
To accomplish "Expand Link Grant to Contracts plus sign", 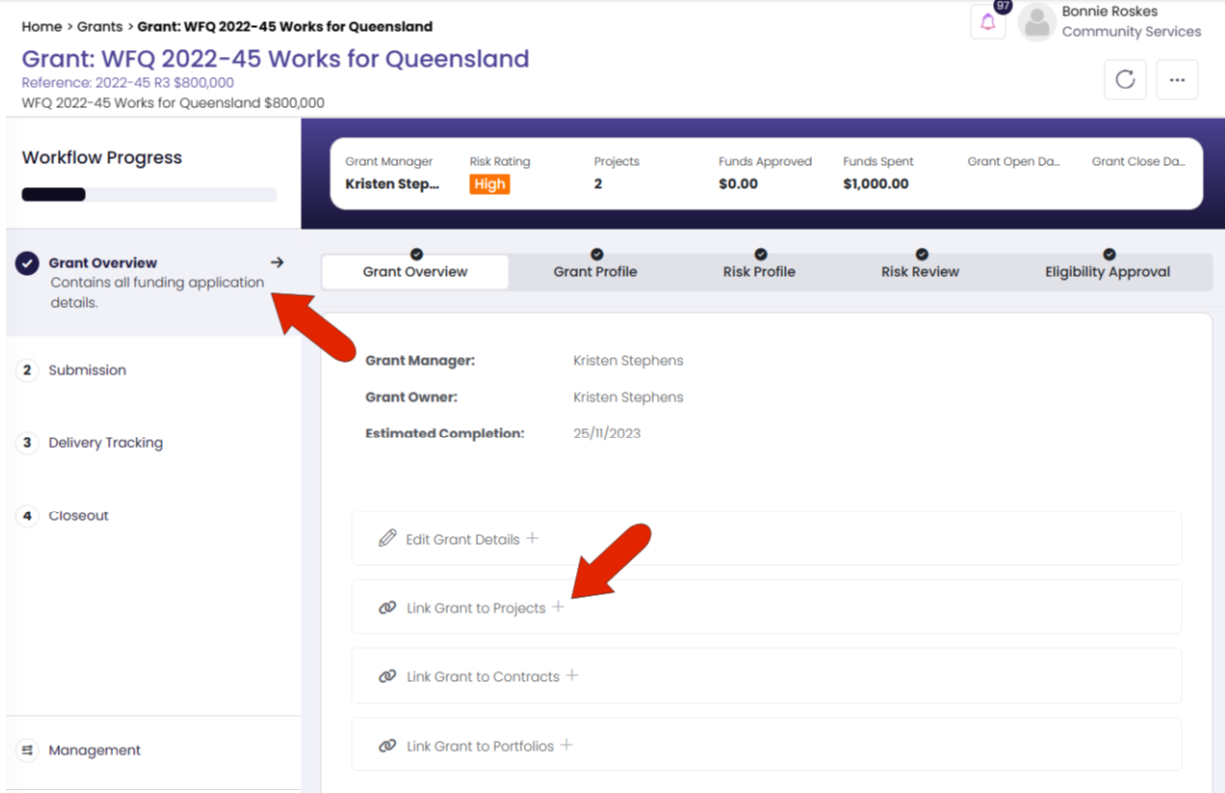I will click(x=572, y=676).
